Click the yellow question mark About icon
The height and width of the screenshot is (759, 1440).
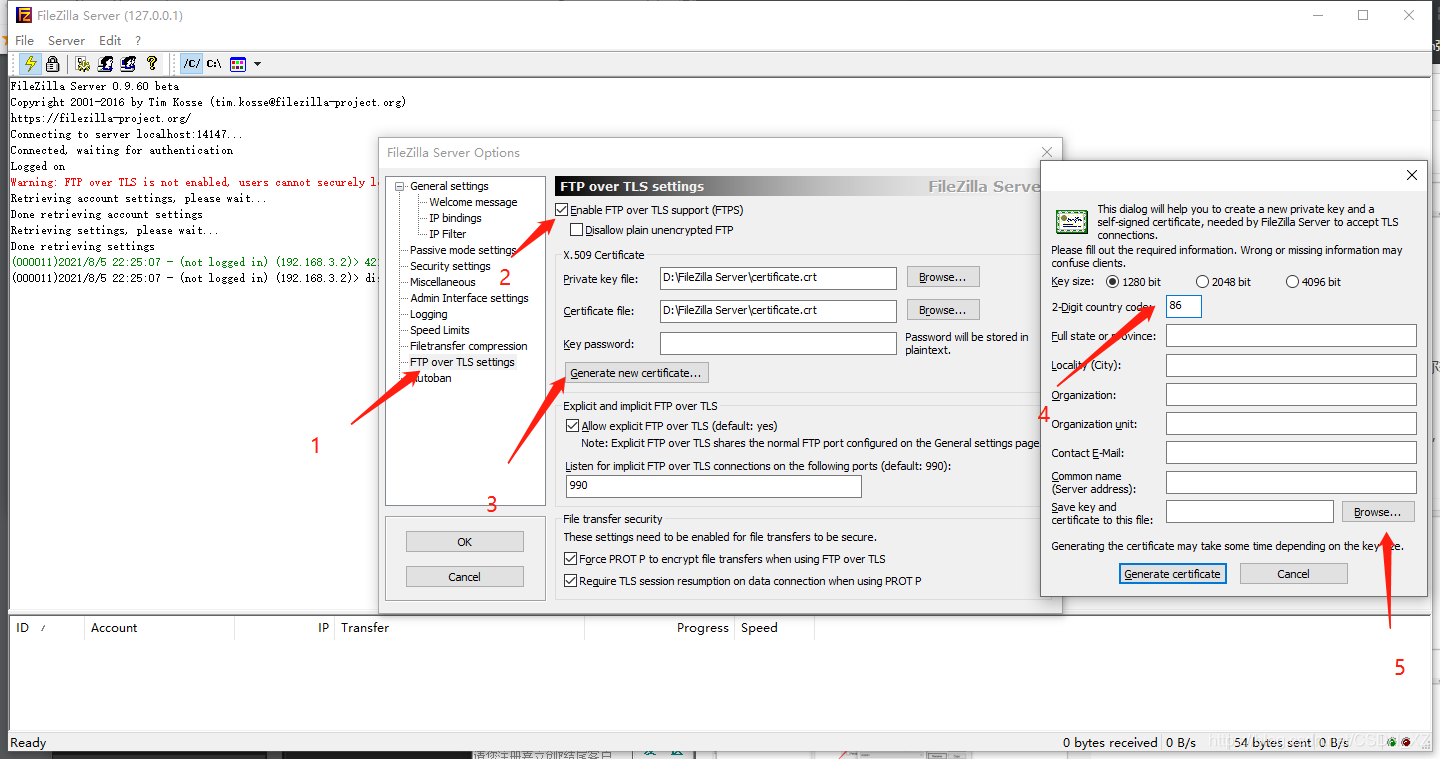point(151,64)
